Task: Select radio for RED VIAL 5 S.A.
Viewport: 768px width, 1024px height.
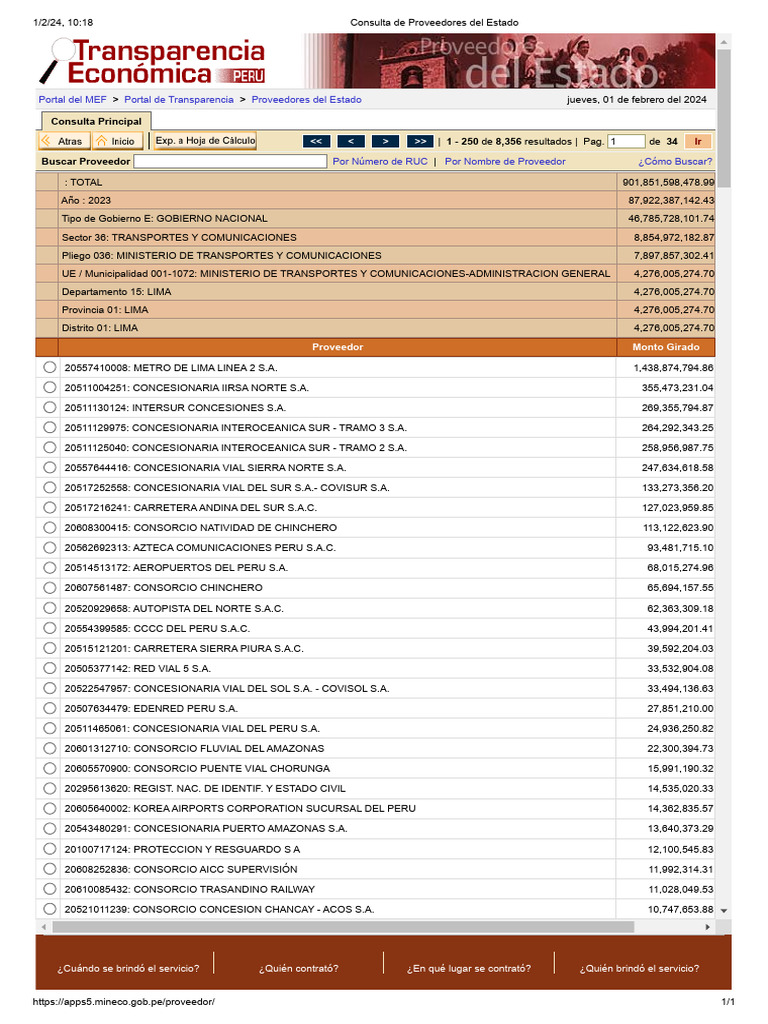Action: coord(50,668)
